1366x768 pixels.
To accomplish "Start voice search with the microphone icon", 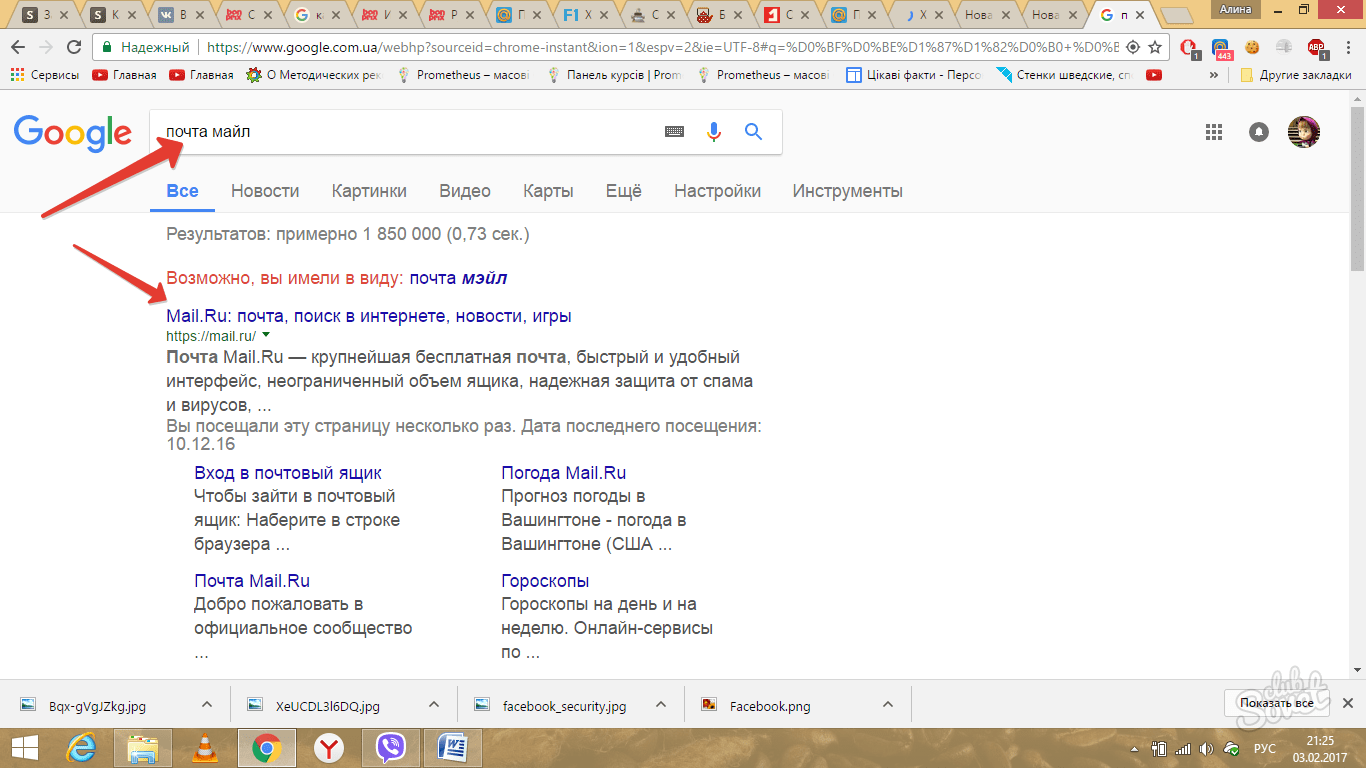I will [713, 132].
